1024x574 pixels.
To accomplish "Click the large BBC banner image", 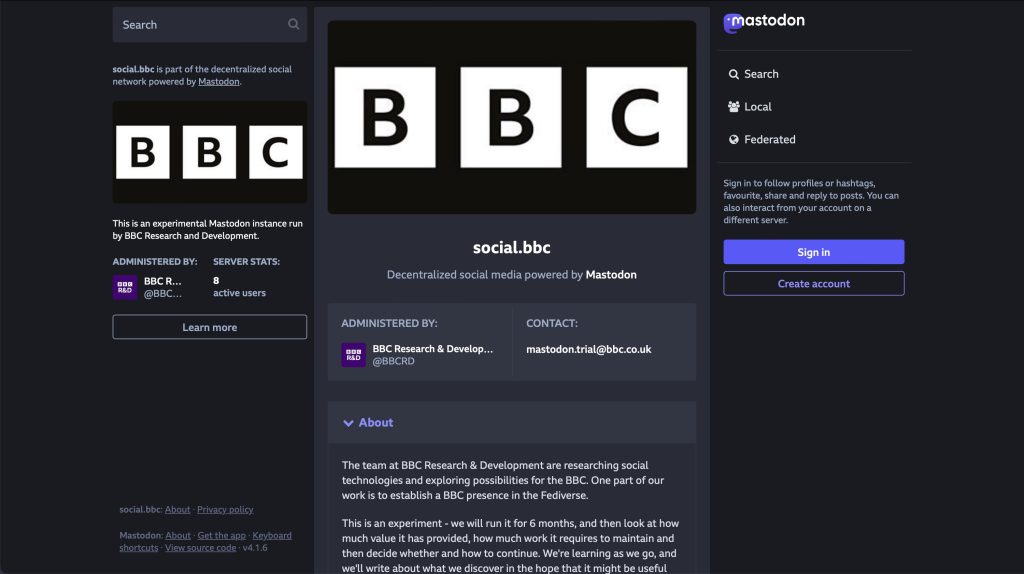I will (x=512, y=118).
